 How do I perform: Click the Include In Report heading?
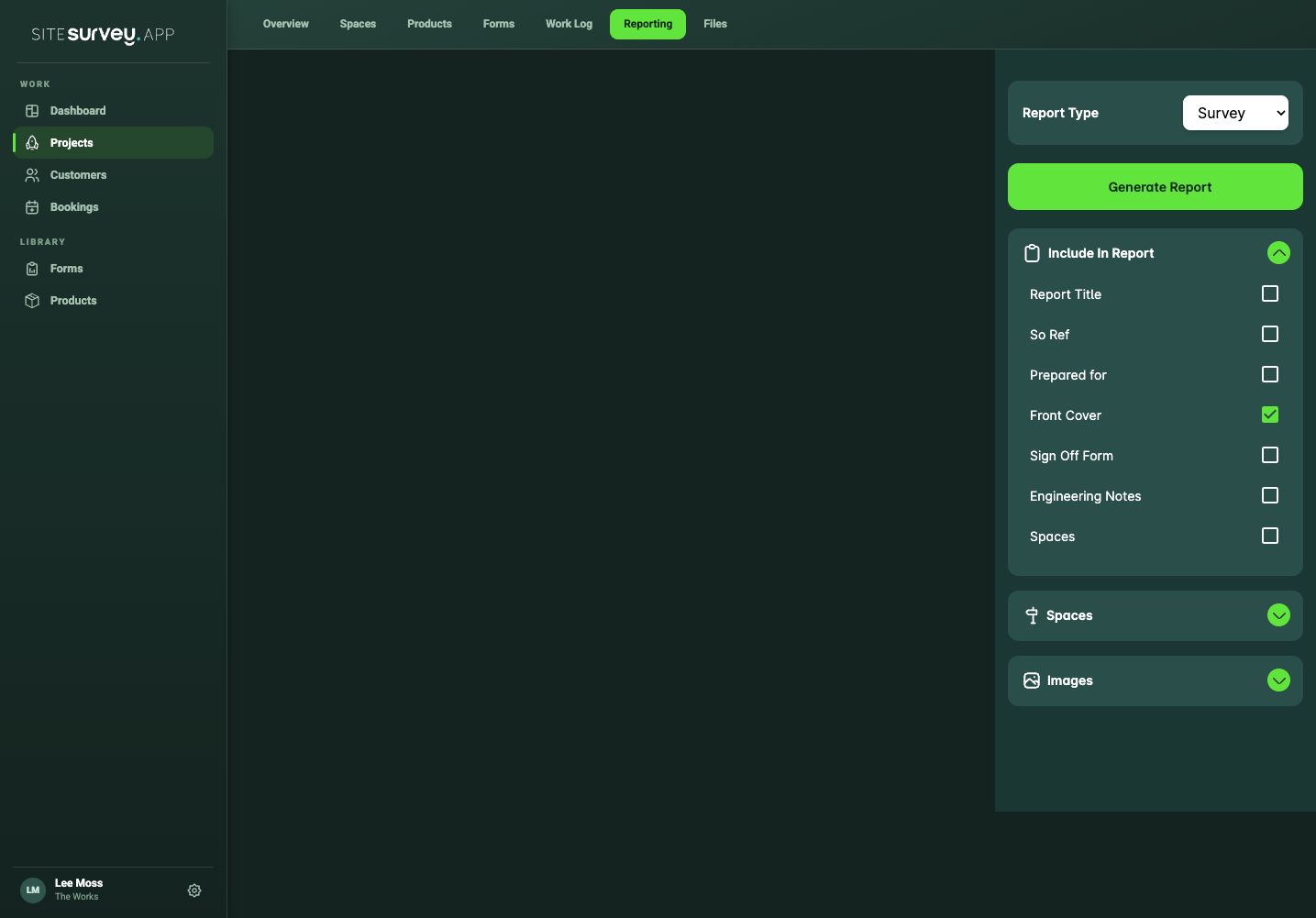tap(1100, 253)
